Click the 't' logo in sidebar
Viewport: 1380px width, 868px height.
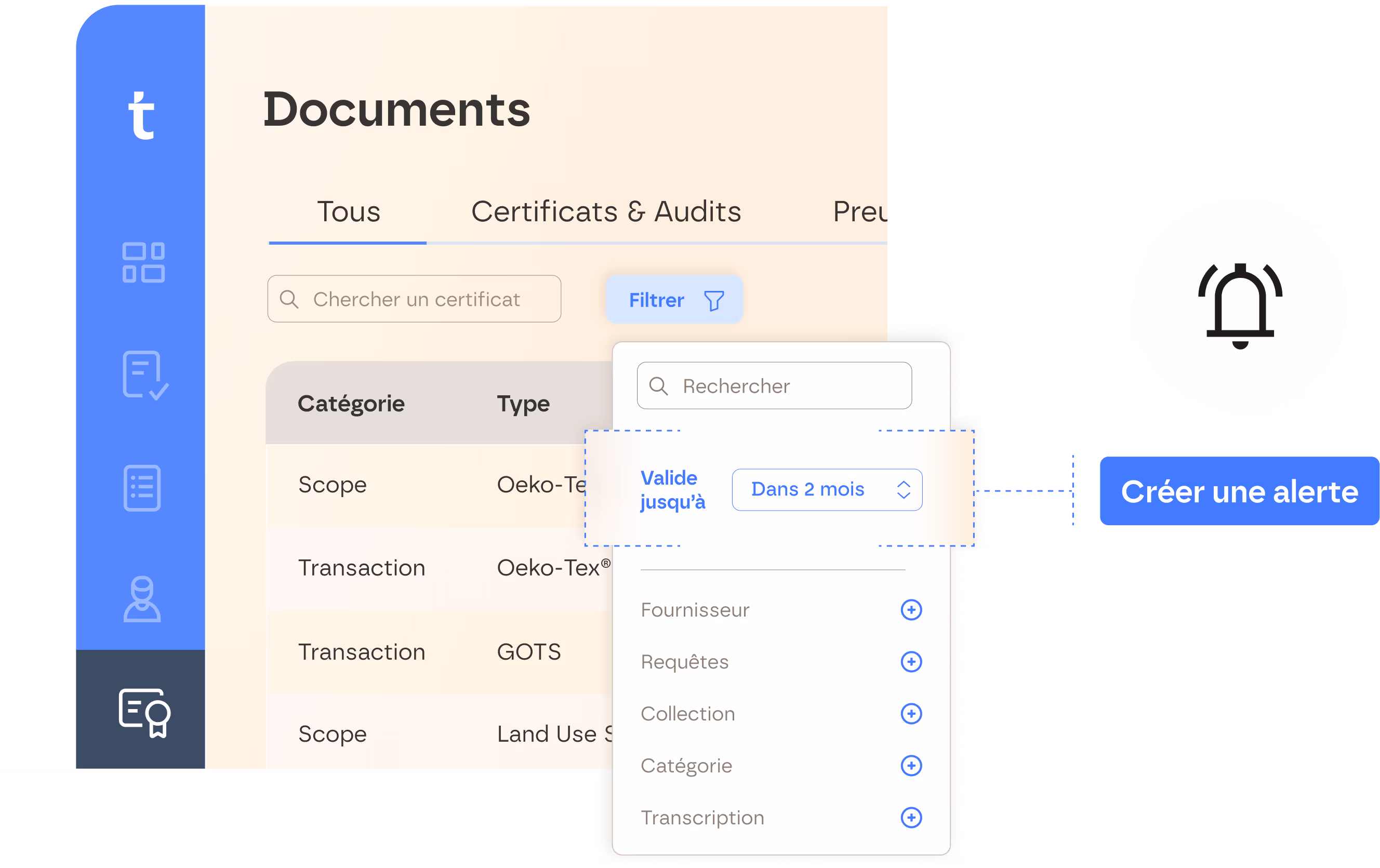pos(141,116)
